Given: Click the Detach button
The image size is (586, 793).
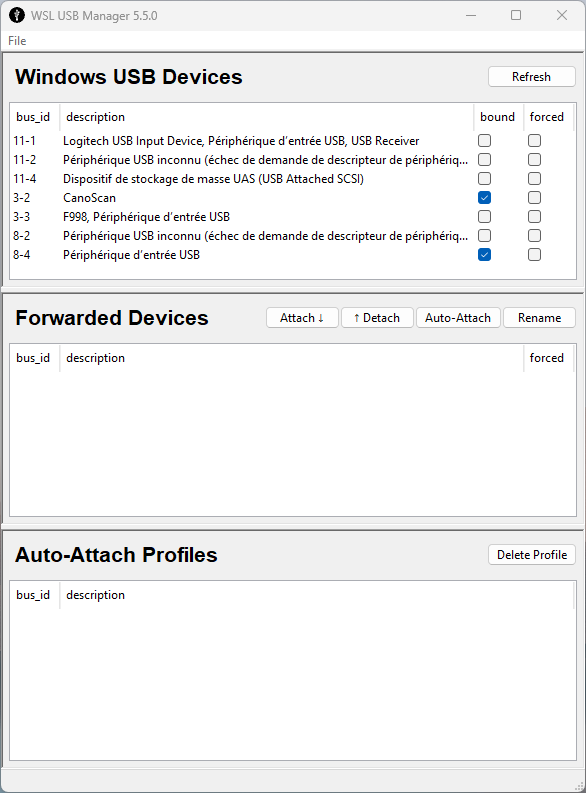Looking at the screenshot, I should (x=377, y=318).
